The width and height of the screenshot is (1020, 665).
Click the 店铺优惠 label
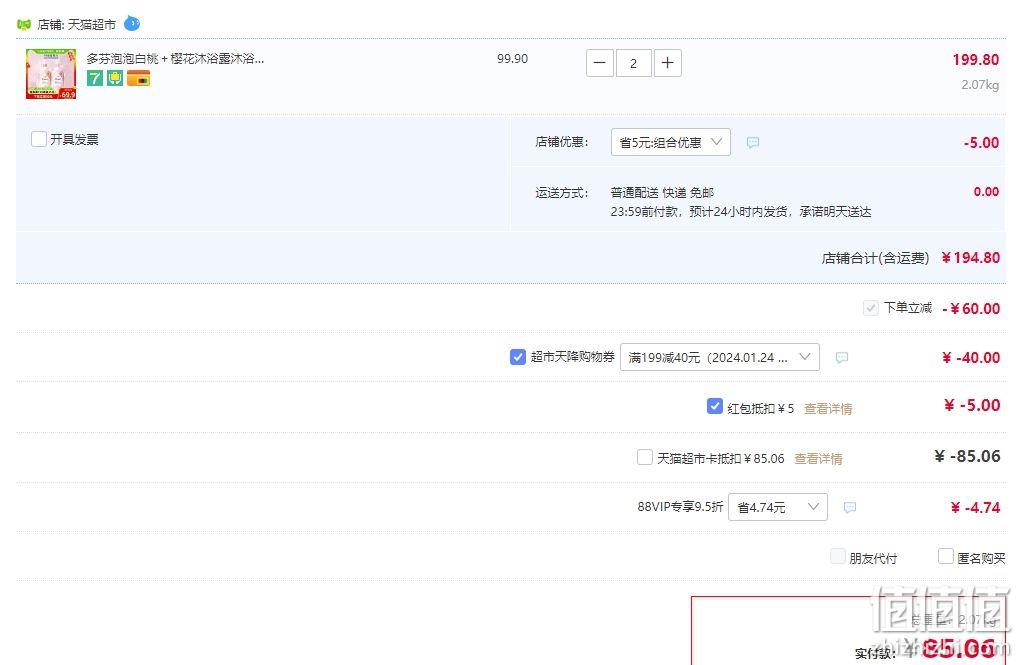pos(562,142)
